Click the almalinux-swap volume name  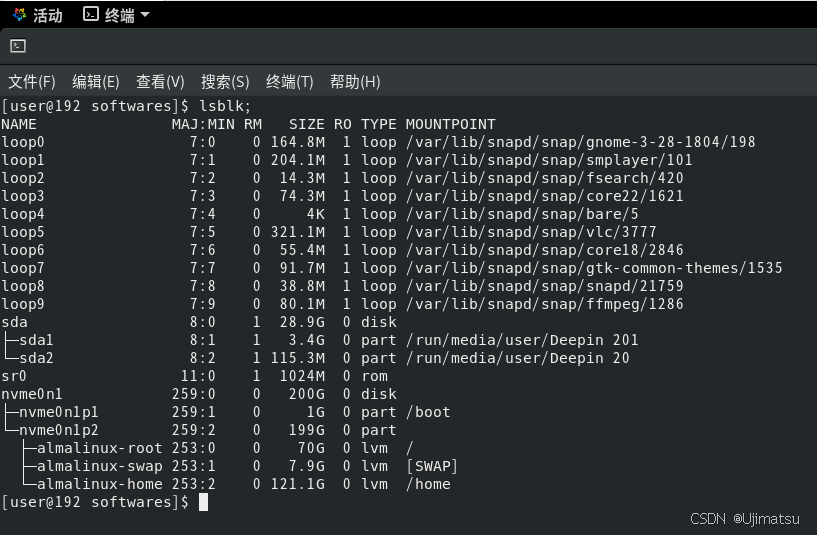tap(100, 466)
